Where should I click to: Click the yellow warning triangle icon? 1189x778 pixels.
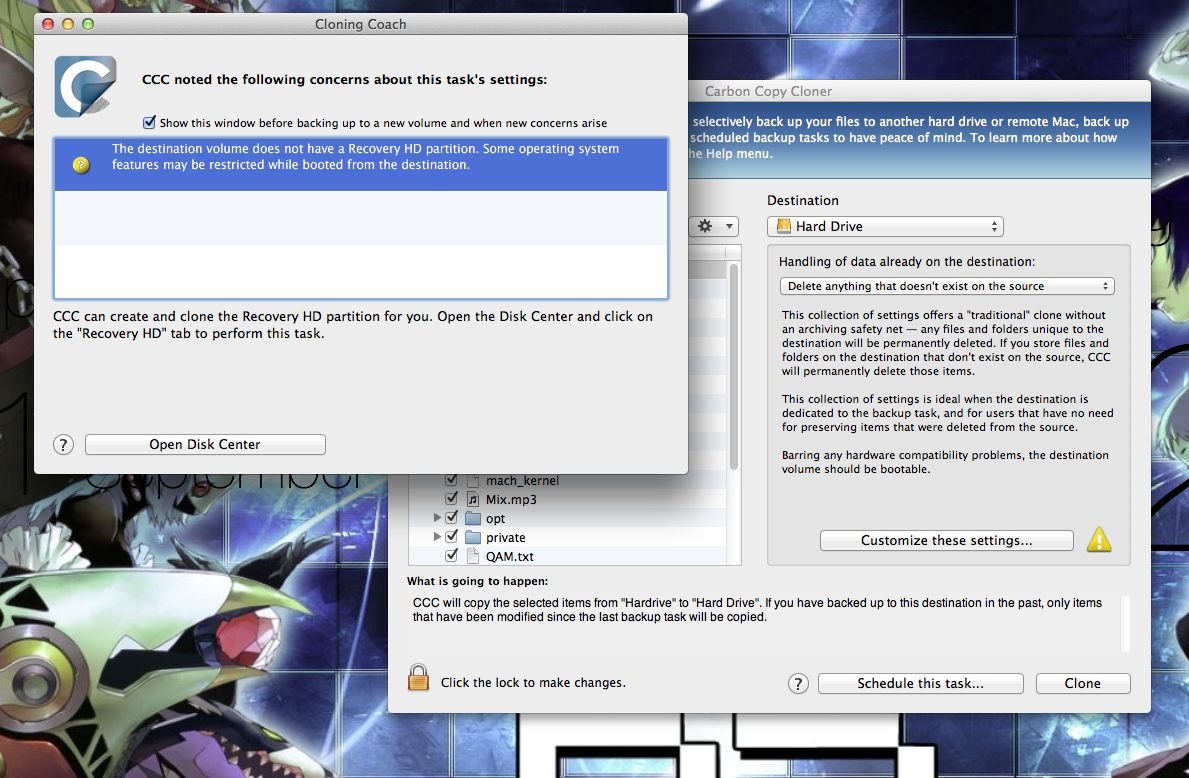pyautogui.click(x=1099, y=540)
